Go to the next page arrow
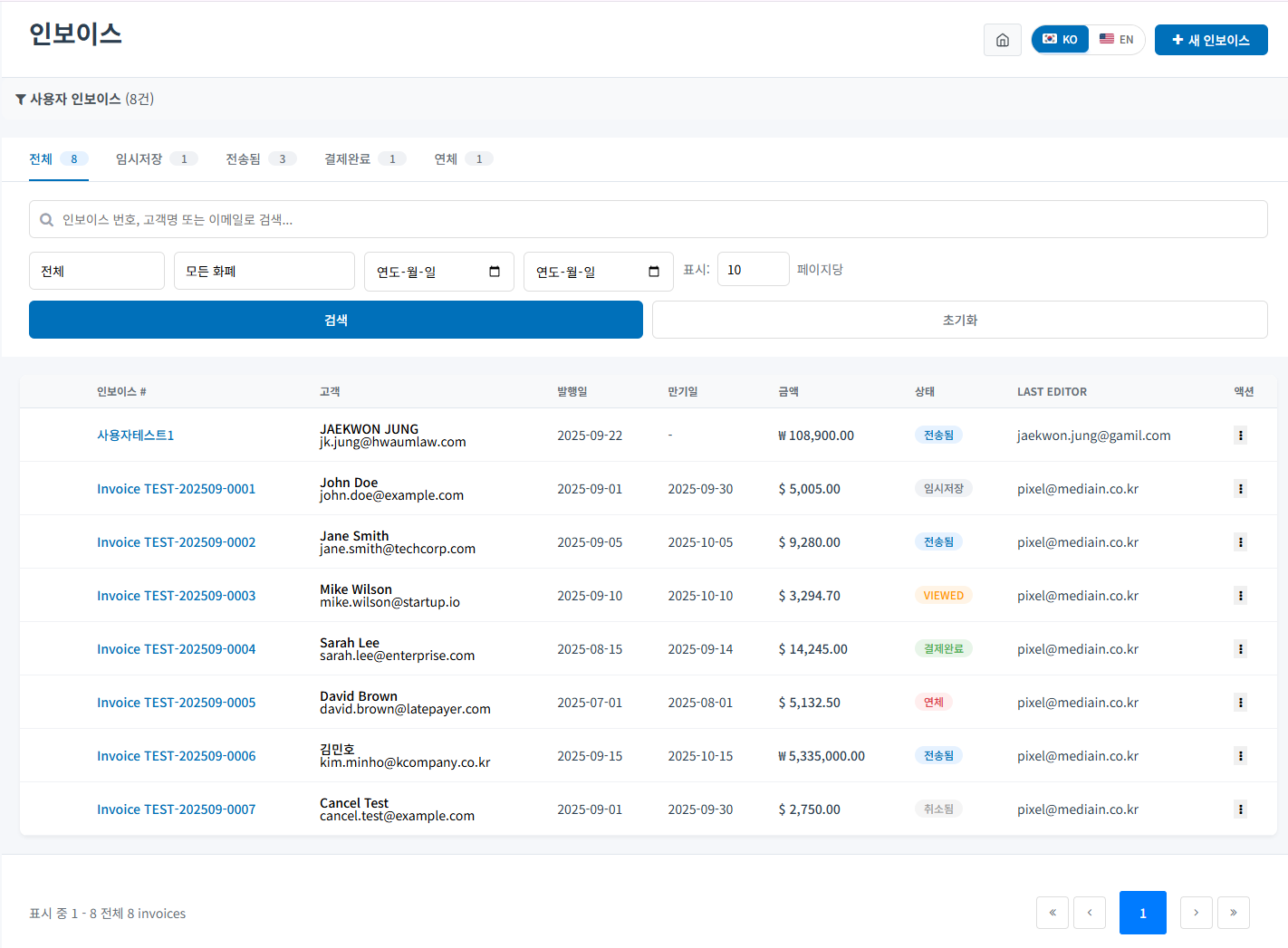Screen dimensions: 1288x948 [x=1196, y=913]
